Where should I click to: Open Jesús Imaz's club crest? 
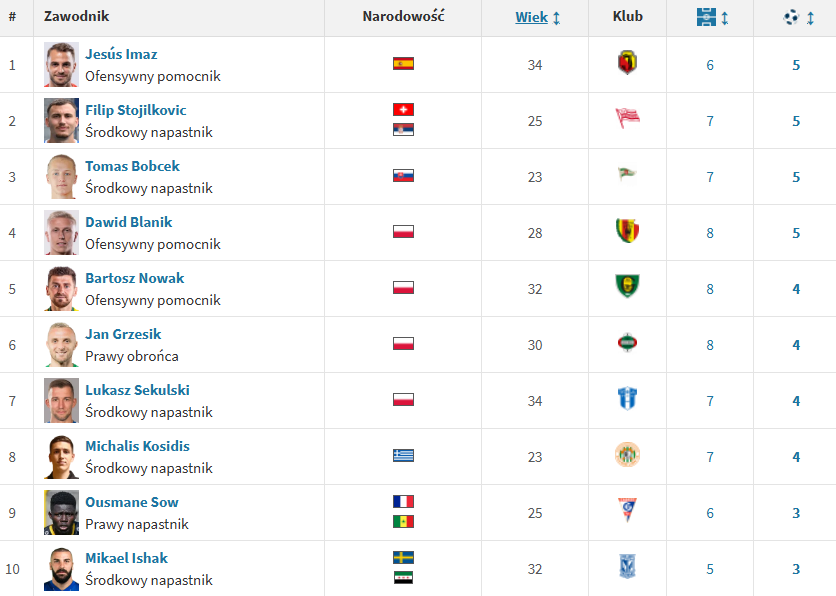pos(628,63)
